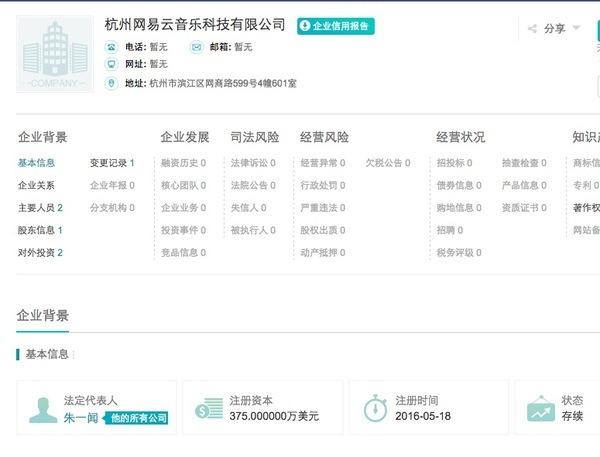Image resolution: width=600 pixels, height=457 pixels.
Task: Click 动产抵押 0 item
Action: [323, 253]
